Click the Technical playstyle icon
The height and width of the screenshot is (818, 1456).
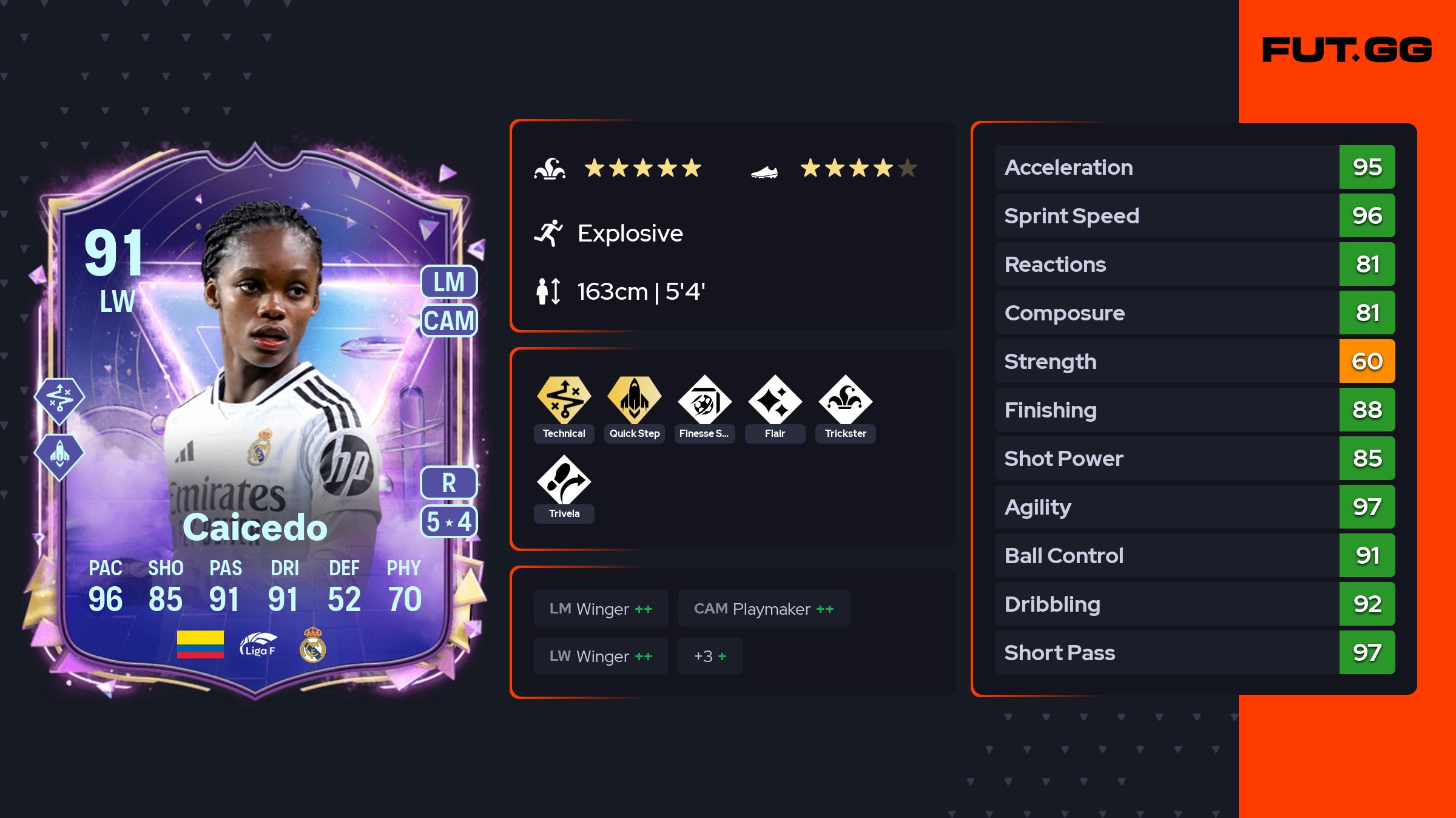564,401
